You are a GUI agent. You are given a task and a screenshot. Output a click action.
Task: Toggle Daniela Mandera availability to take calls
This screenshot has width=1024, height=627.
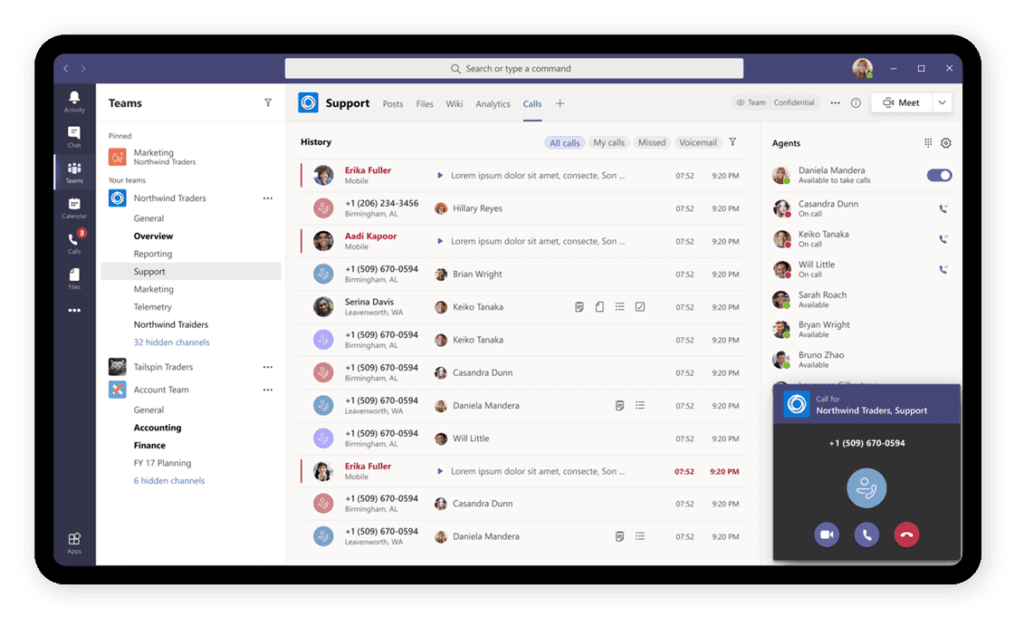pos(939,175)
